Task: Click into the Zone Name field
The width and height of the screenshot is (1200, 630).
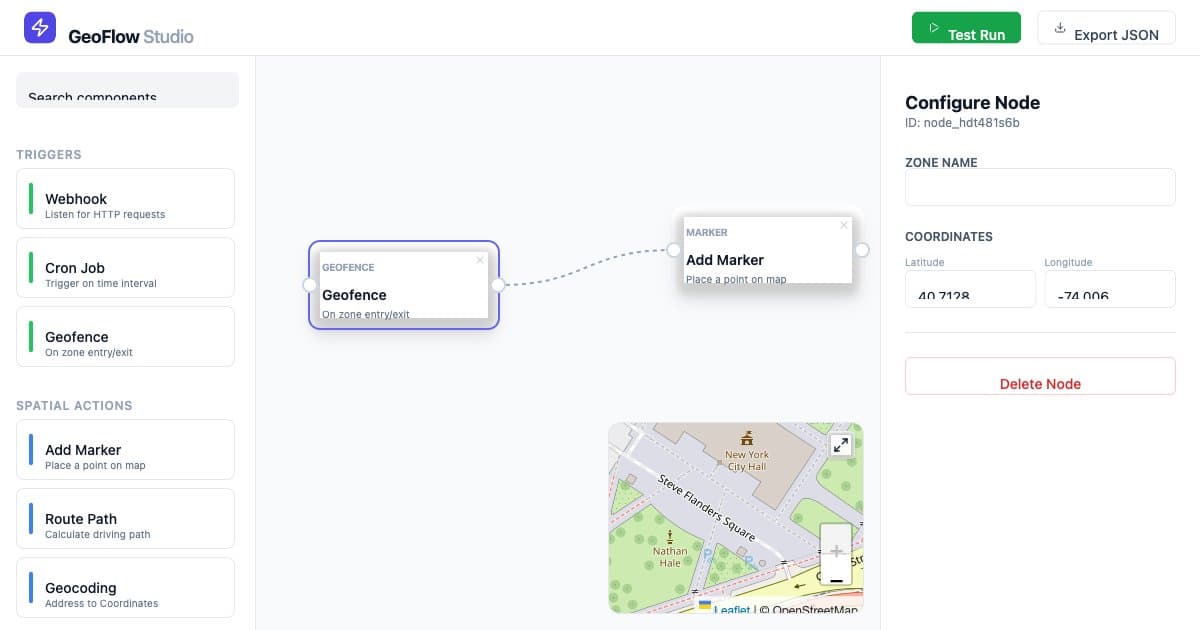Action: pyautogui.click(x=1040, y=187)
